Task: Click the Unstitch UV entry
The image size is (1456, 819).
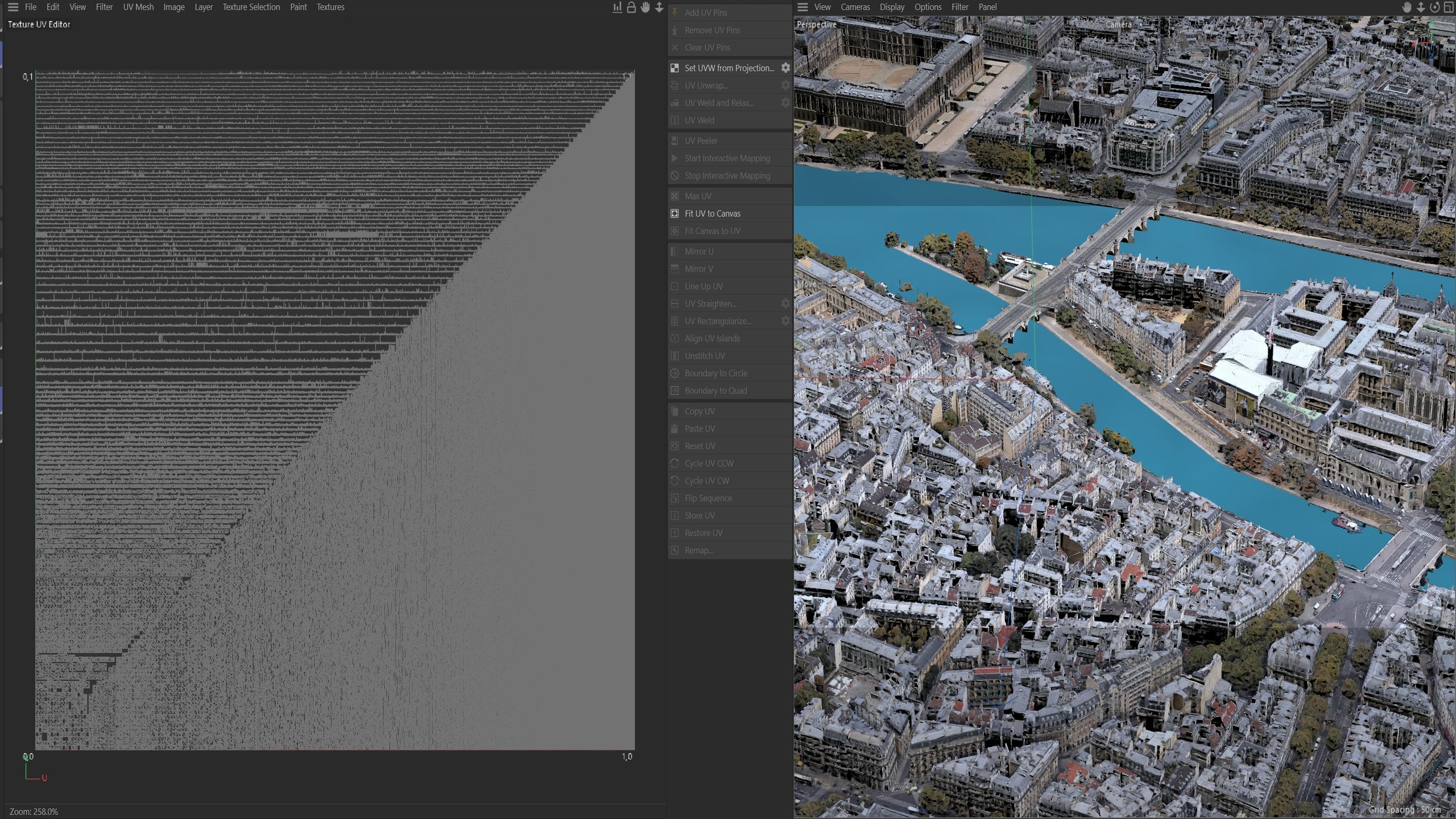Action: tap(730, 355)
